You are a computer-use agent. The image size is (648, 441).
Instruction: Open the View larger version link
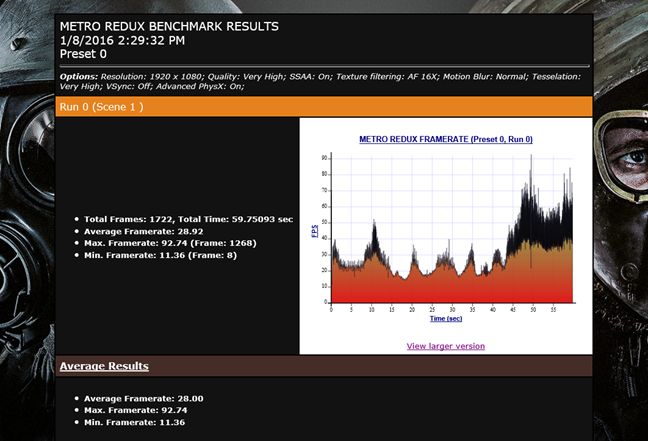click(445, 346)
